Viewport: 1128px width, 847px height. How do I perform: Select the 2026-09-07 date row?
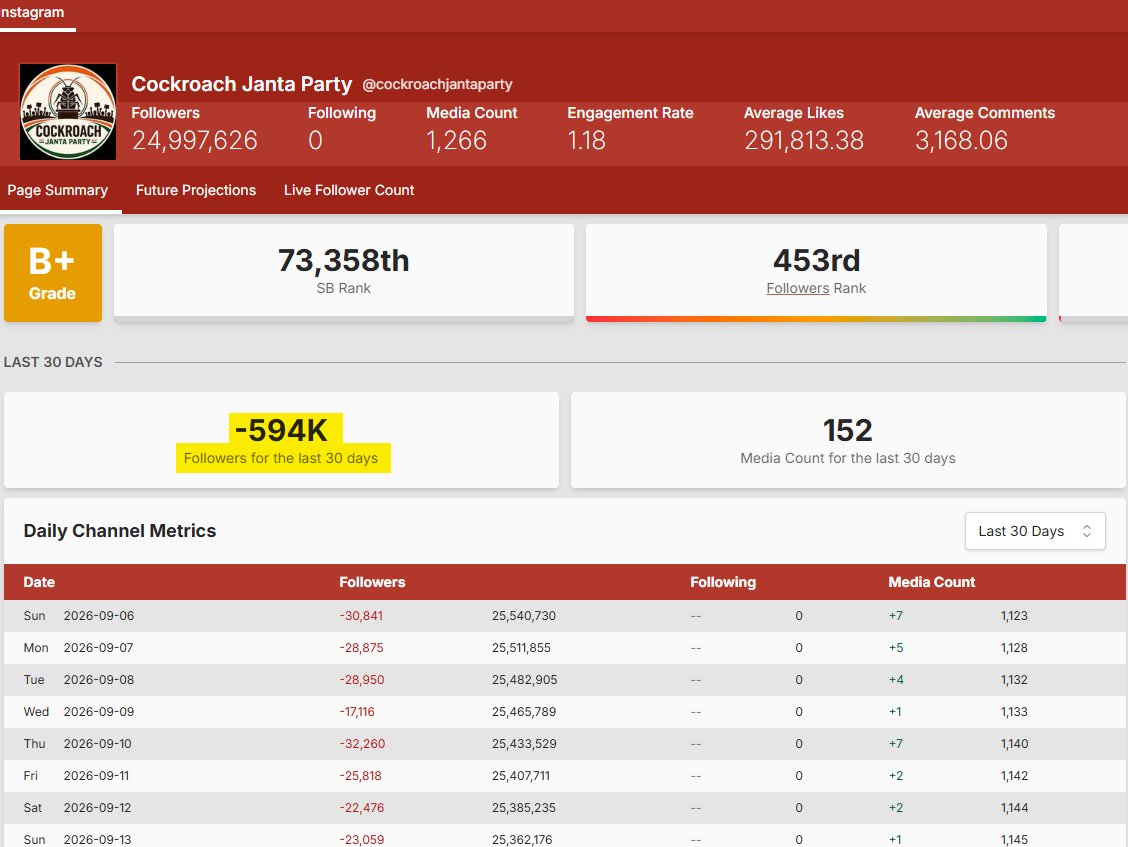click(565, 648)
